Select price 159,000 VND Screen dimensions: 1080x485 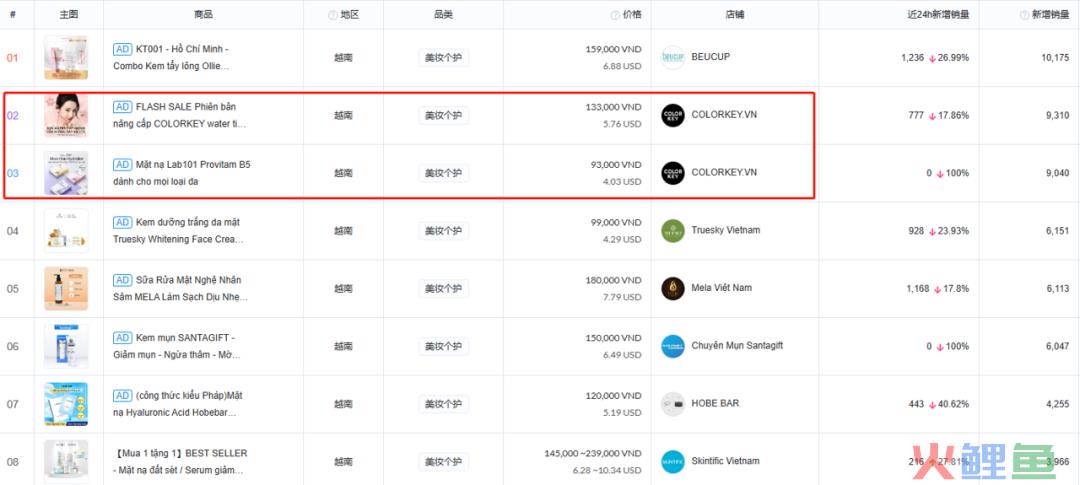(612, 50)
